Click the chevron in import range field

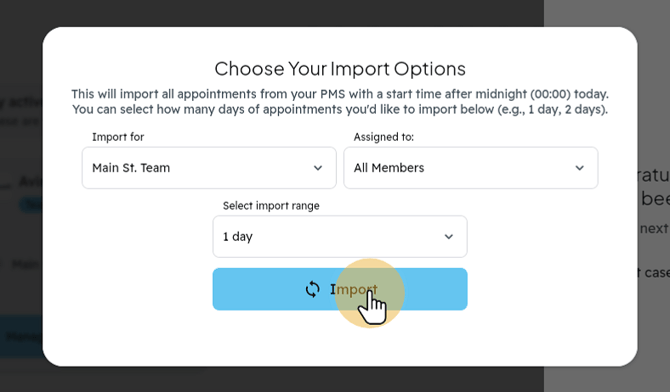[449, 236]
